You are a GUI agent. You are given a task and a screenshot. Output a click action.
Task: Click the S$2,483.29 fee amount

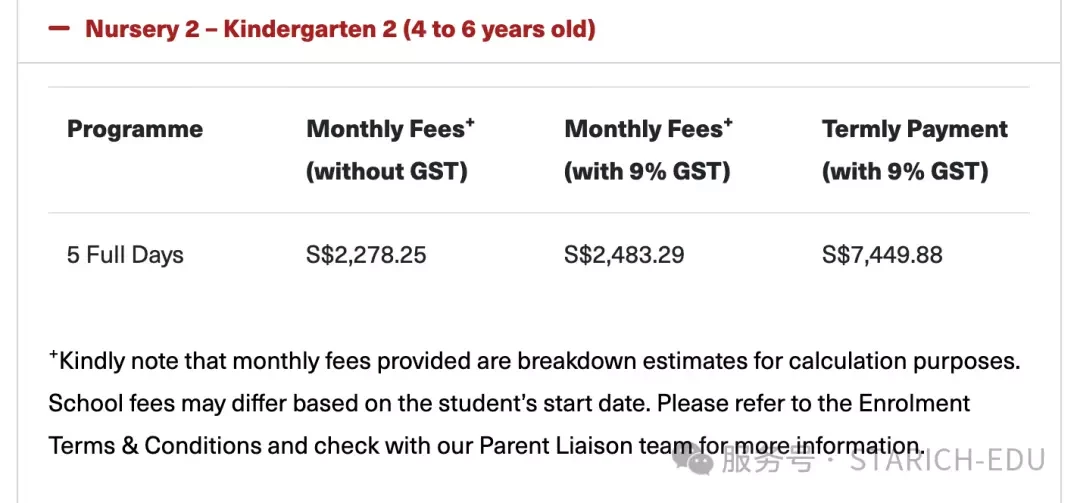tap(624, 256)
